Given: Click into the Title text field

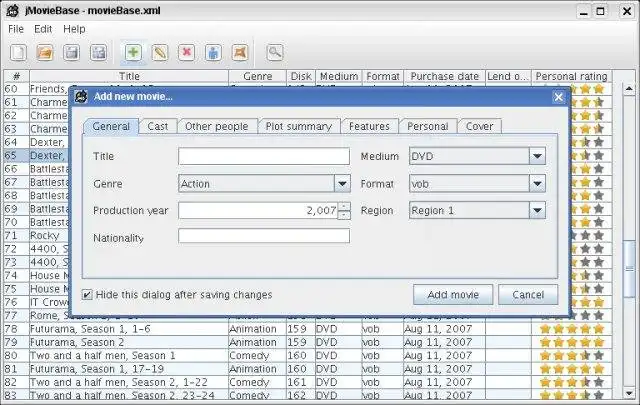Looking at the screenshot, I should pos(264,156).
